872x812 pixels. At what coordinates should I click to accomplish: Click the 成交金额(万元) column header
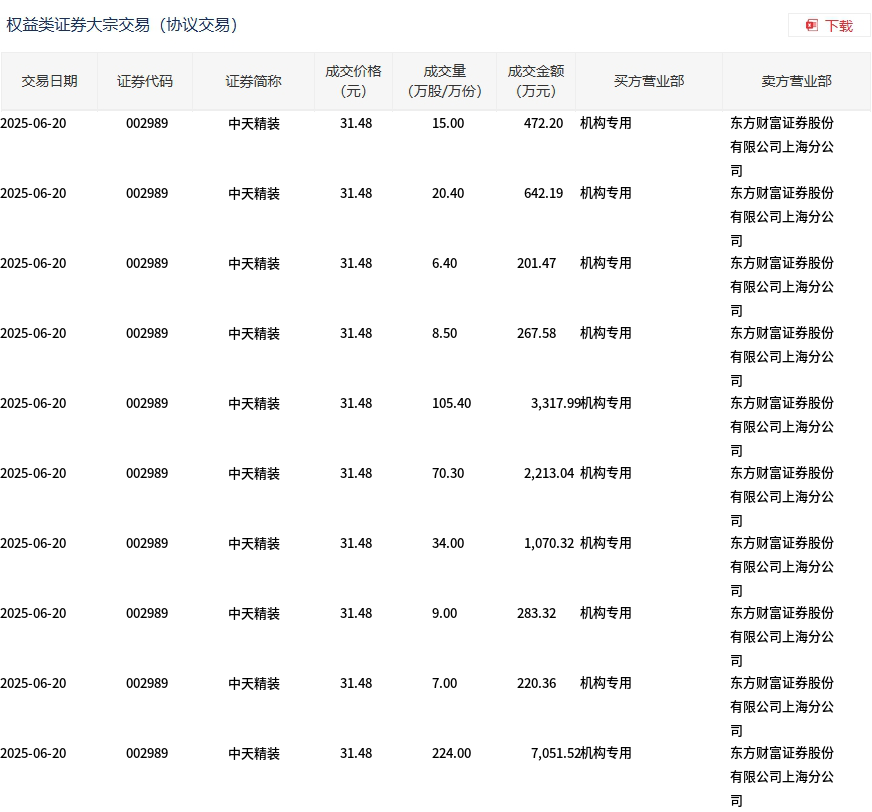pos(536,81)
